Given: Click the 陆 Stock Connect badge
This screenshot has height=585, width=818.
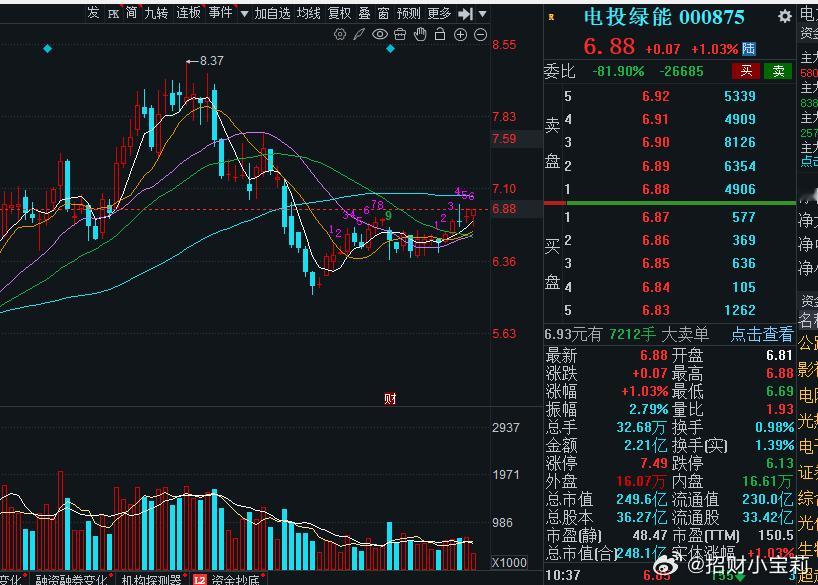Looking at the screenshot, I should pos(749,49).
